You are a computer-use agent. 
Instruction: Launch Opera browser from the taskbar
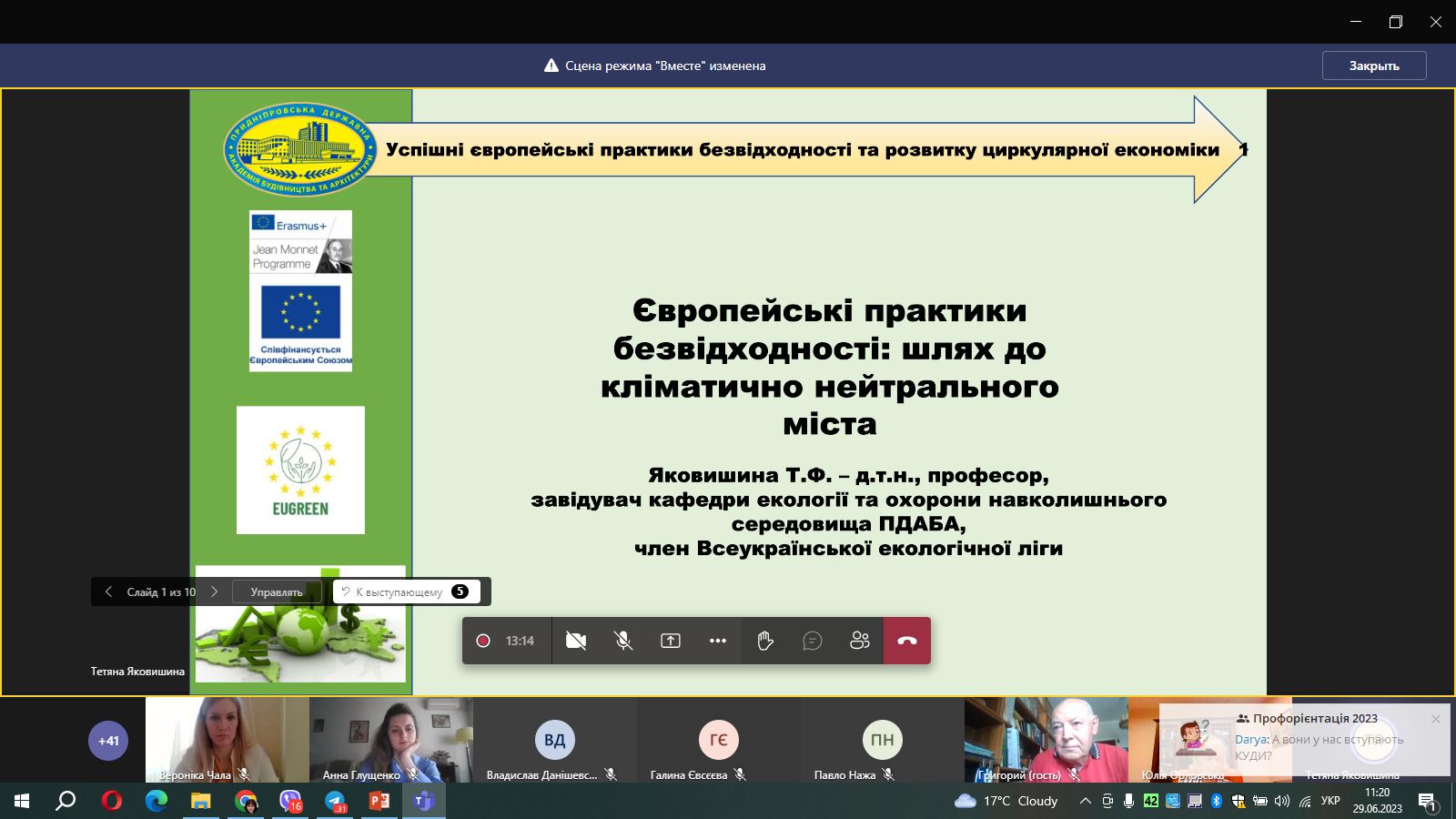(x=113, y=803)
